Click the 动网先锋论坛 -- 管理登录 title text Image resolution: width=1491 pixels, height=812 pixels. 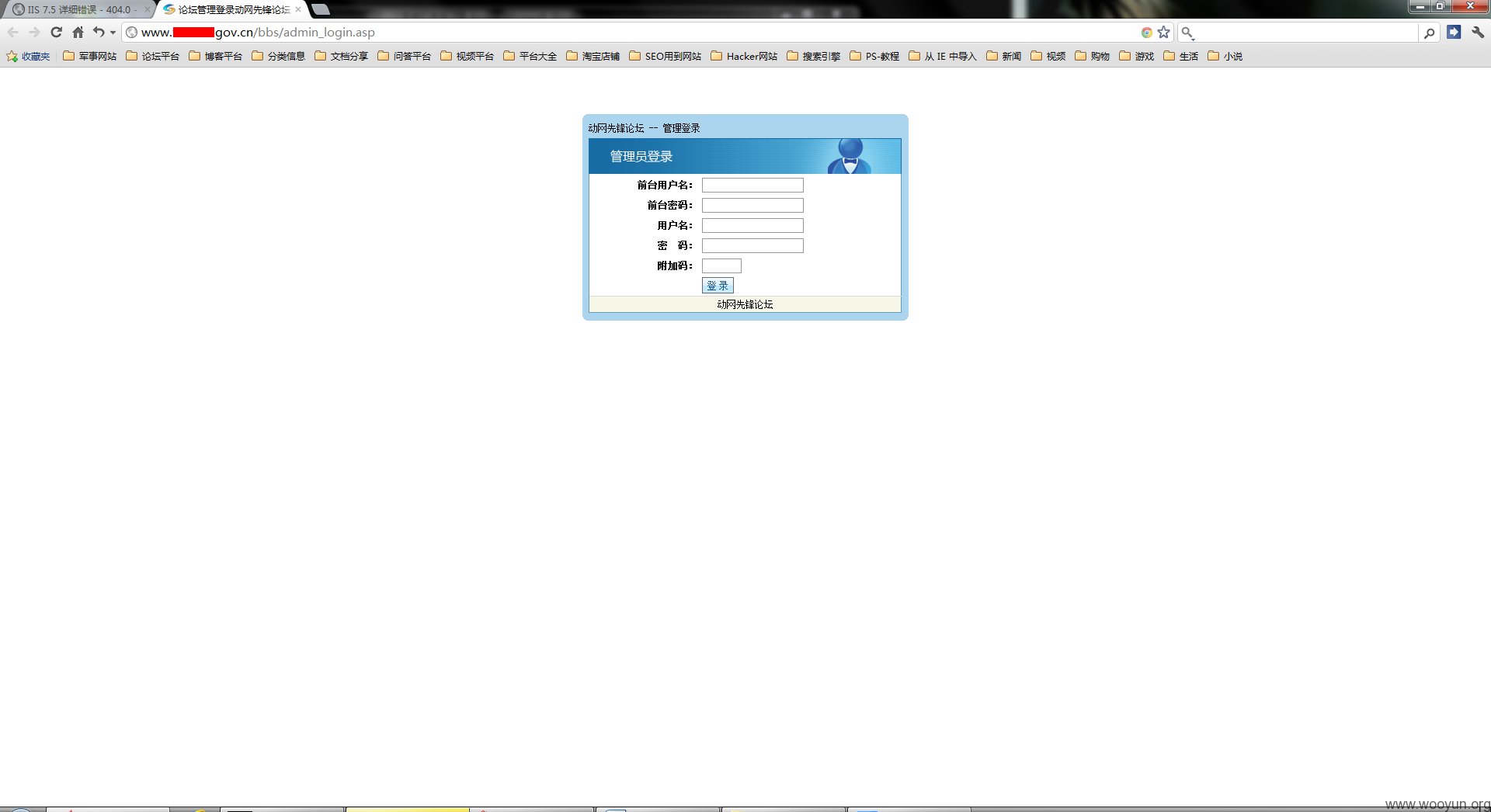pos(644,128)
